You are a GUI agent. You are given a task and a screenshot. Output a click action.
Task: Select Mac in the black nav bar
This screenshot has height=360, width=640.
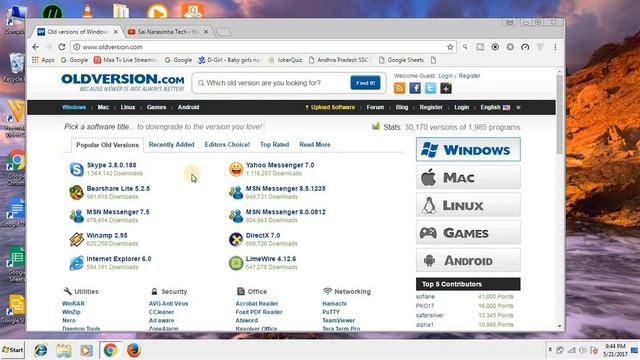(x=103, y=107)
